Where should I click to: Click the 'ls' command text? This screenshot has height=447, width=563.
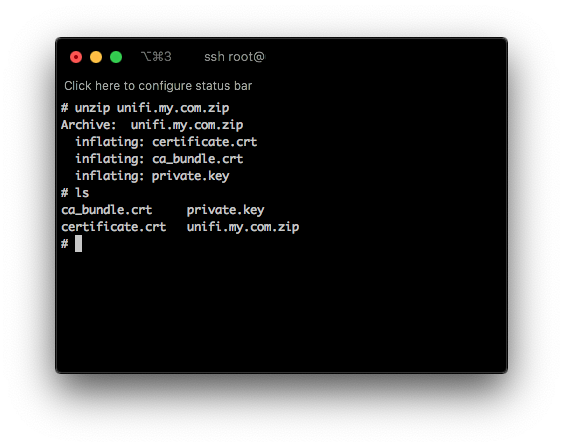[x=82, y=193]
